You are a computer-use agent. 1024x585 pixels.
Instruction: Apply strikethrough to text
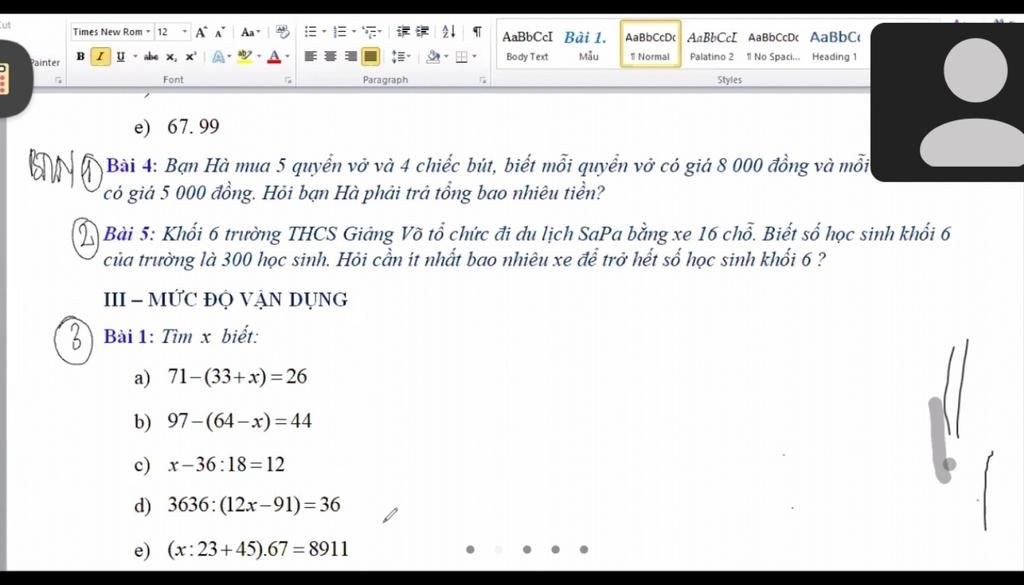point(151,57)
